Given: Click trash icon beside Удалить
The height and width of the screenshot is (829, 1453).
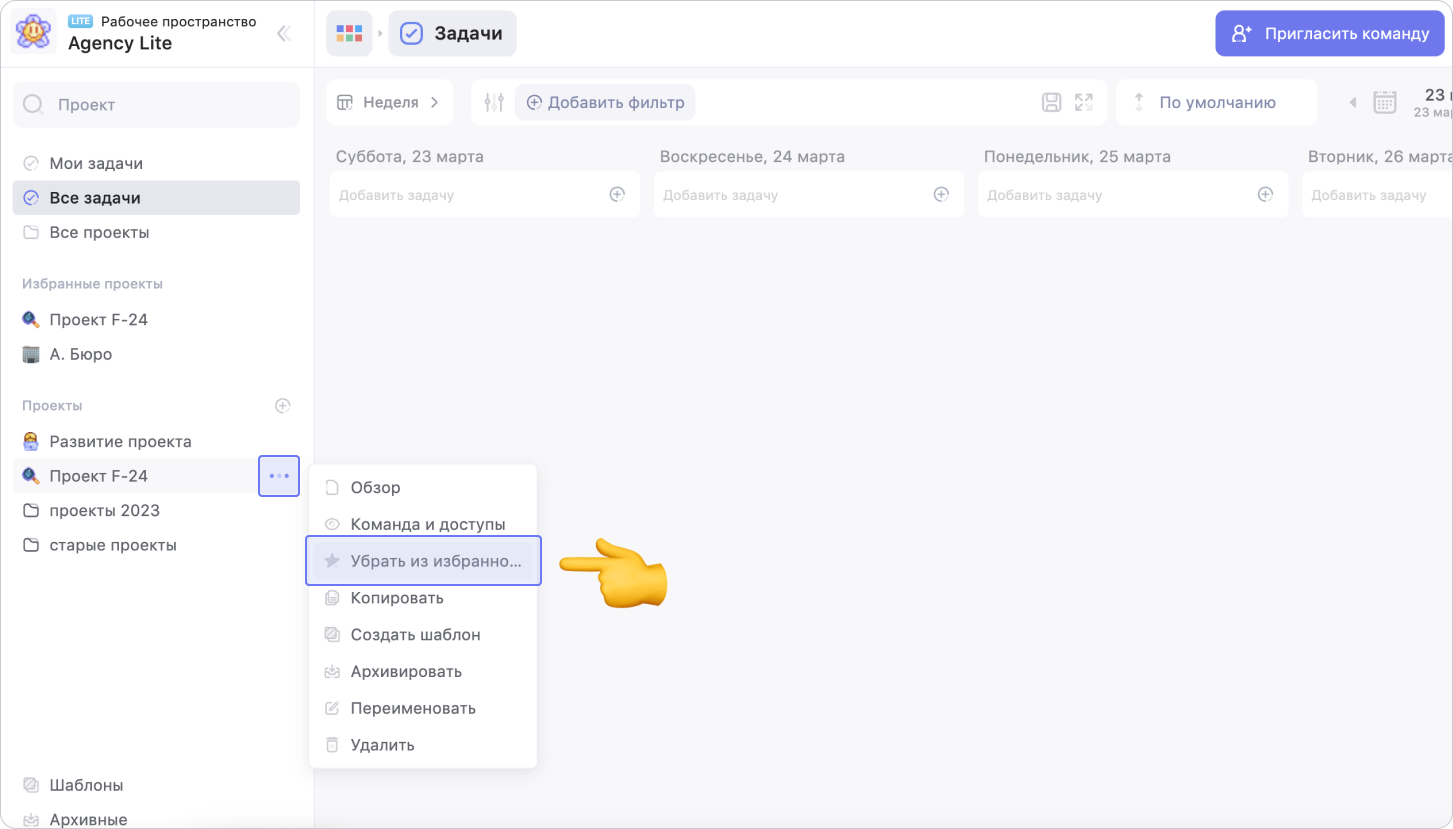Looking at the screenshot, I should pyautogui.click(x=332, y=745).
